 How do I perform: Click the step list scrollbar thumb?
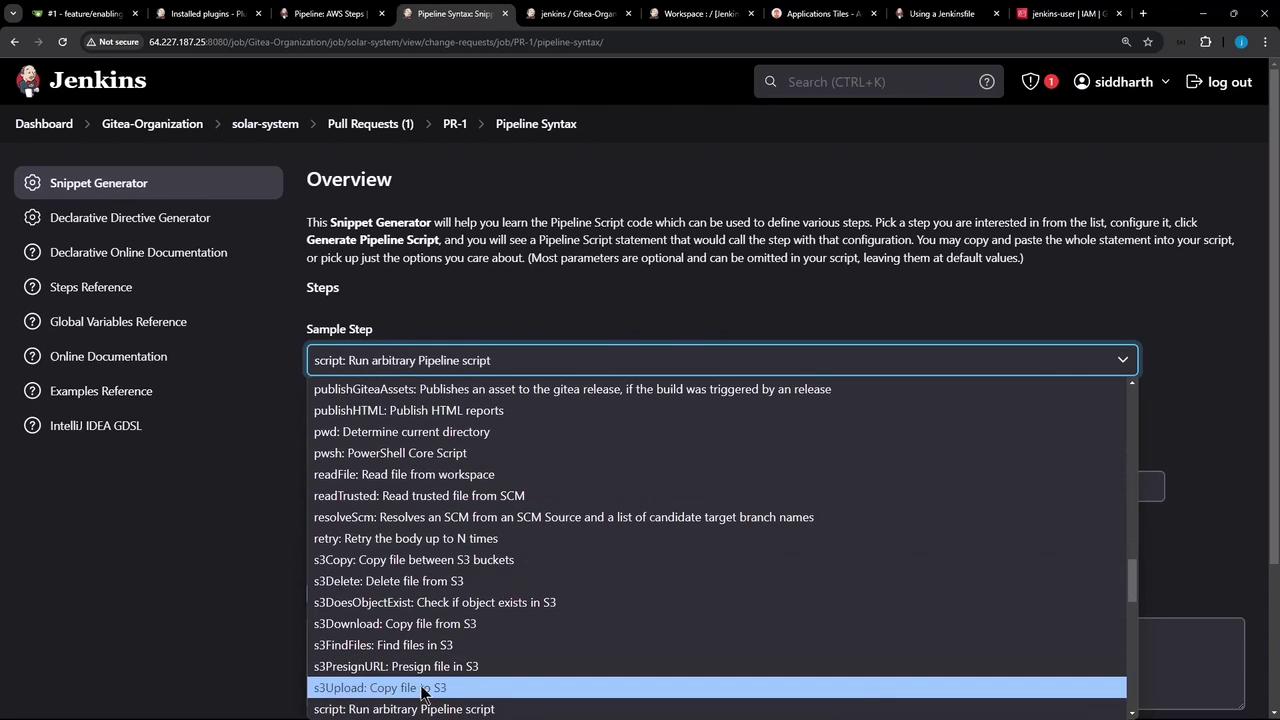point(1132,581)
